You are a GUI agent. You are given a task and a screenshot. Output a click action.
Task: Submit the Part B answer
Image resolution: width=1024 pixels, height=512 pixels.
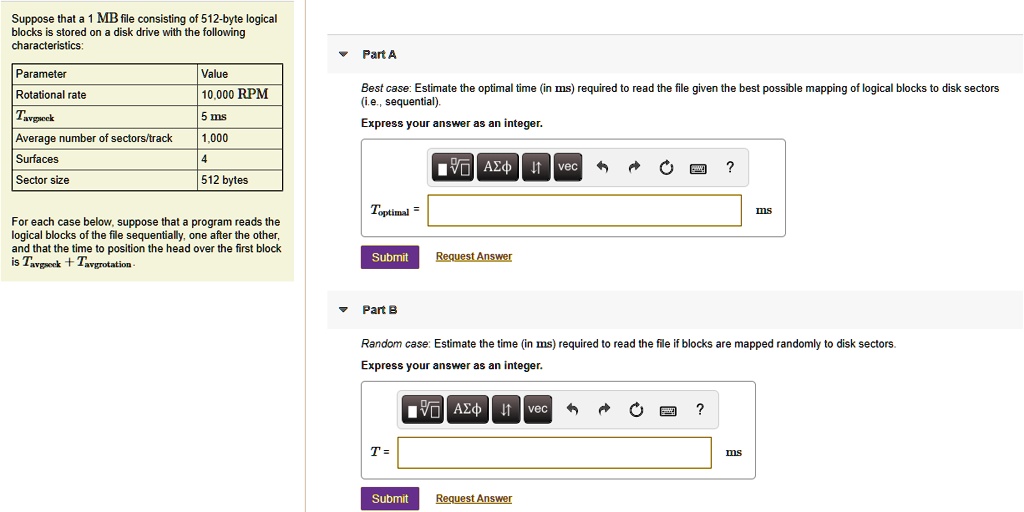(x=389, y=498)
